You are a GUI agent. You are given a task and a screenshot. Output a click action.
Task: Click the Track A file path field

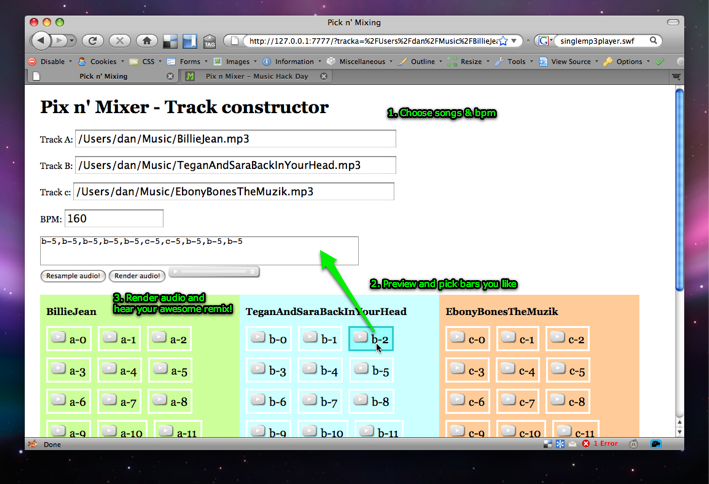[x=235, y=139]
